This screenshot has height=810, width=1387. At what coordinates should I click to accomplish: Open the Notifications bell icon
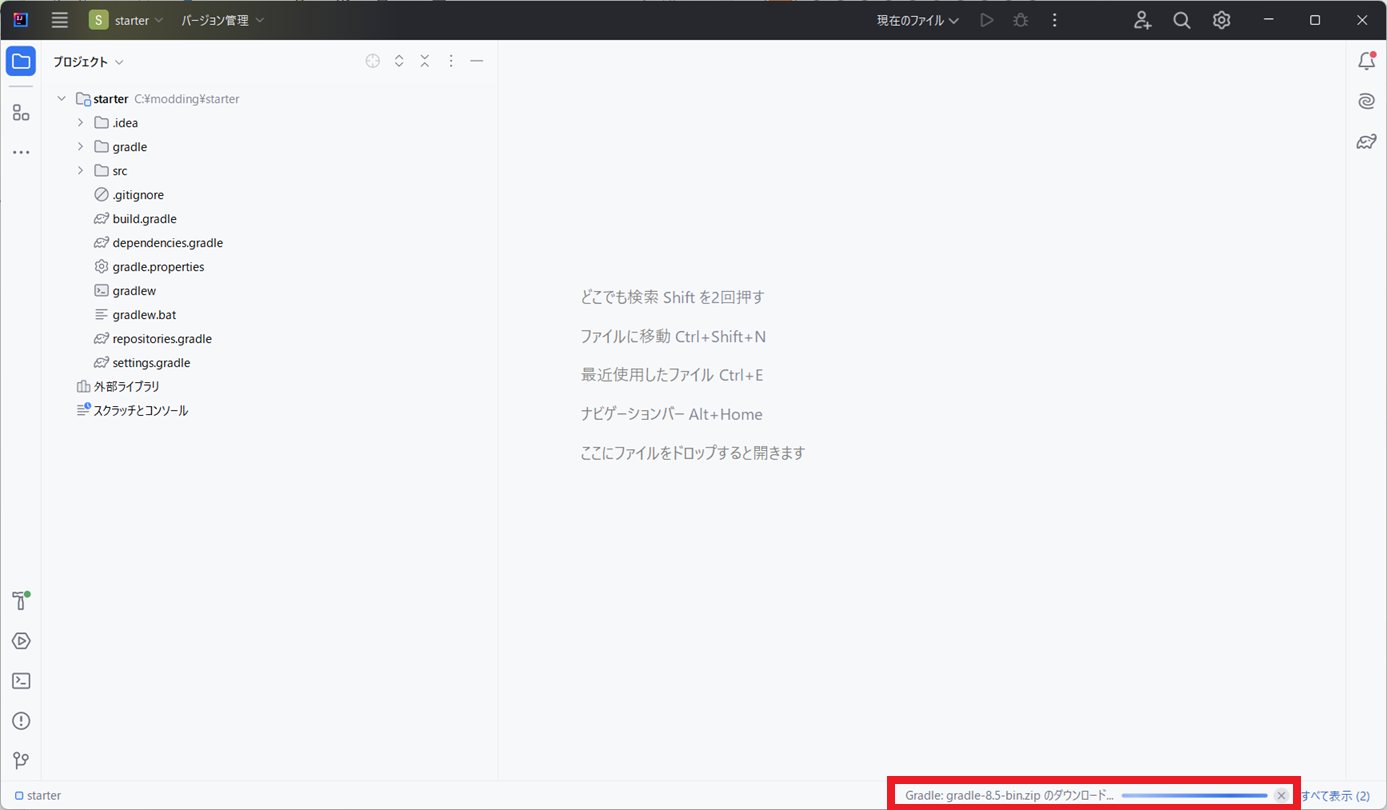[x=1366, y=61]
